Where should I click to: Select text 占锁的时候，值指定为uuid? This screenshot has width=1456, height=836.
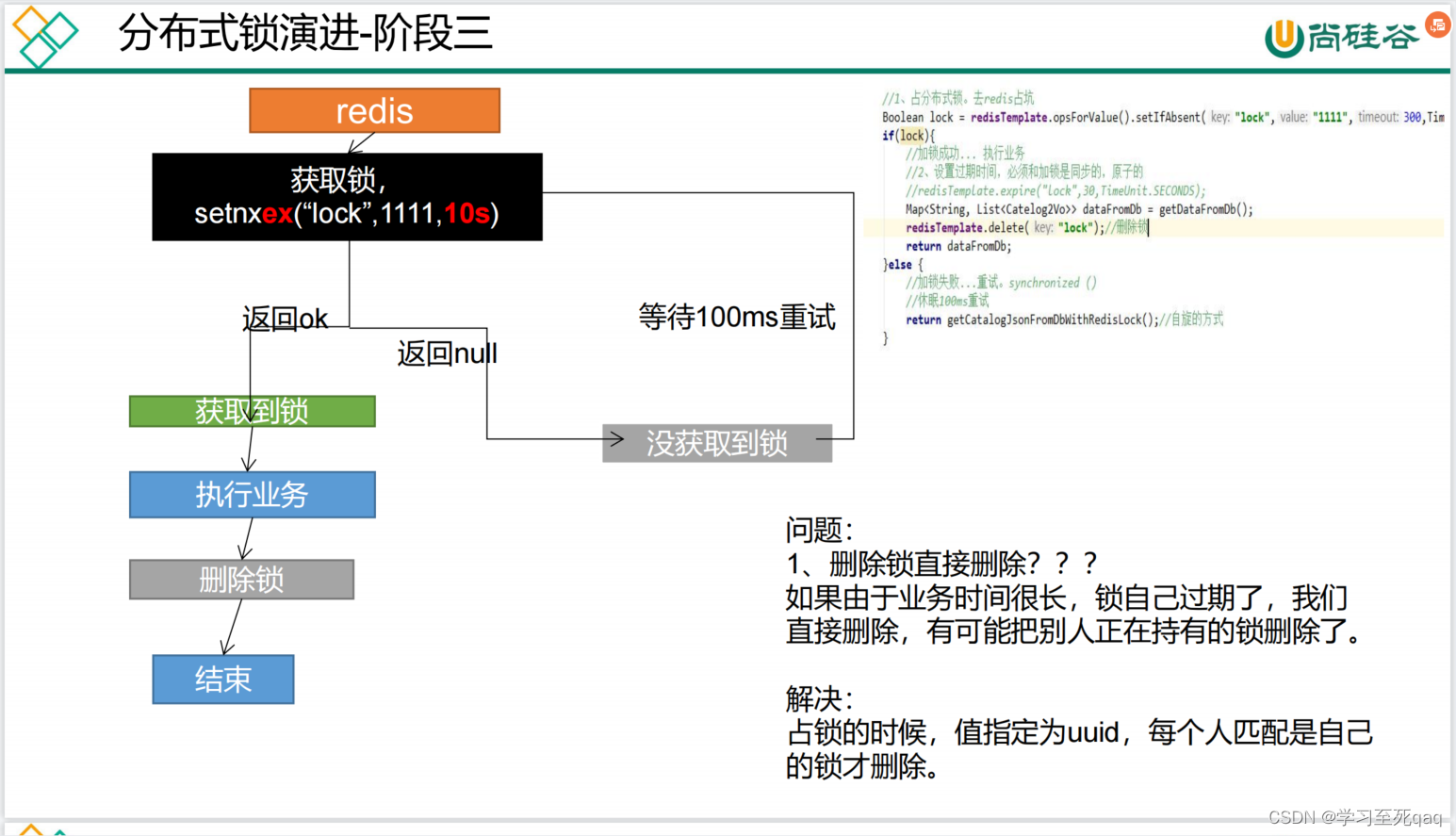tap(953, 732)
